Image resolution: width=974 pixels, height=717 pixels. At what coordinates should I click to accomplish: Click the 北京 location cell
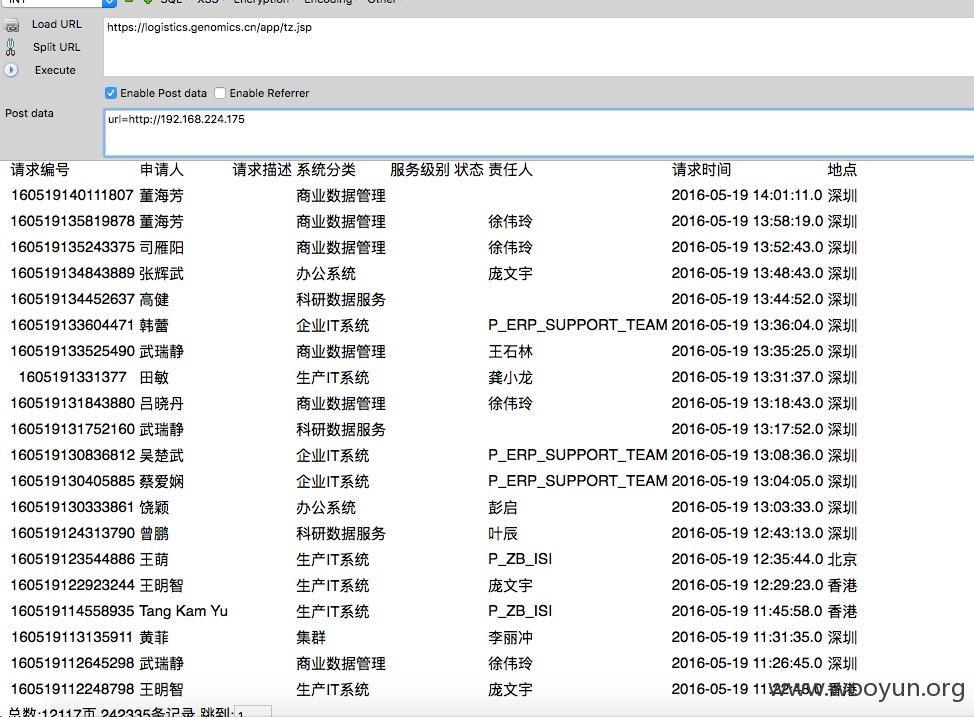pyautogui.click(x=842, y=559)
